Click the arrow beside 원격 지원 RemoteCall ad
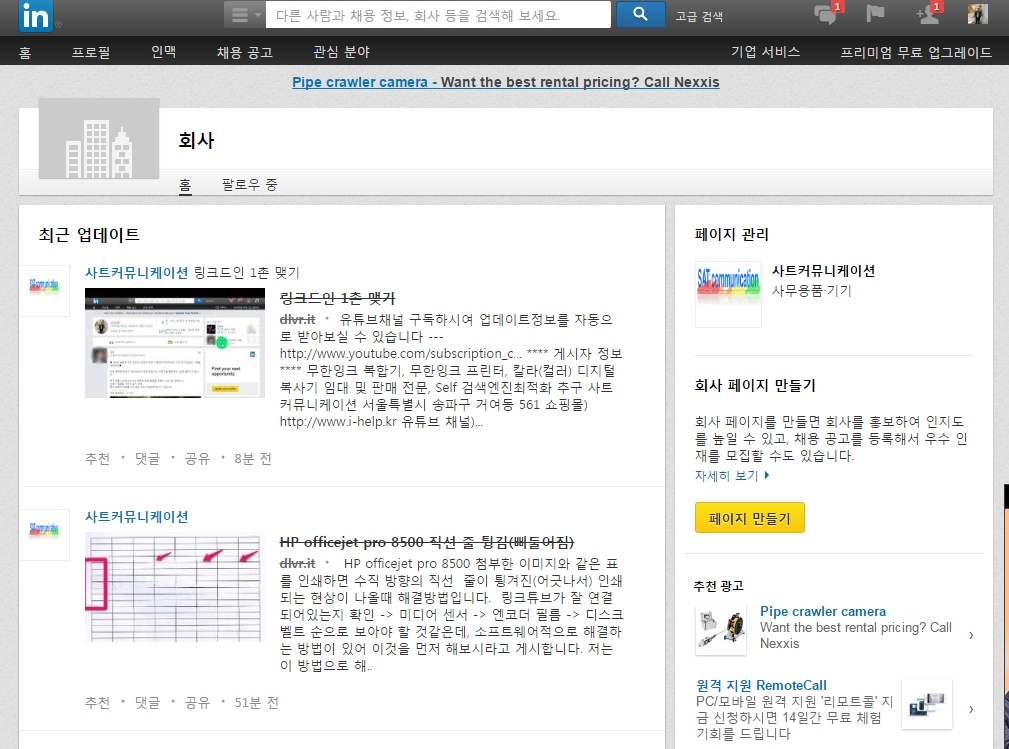The height and width of the screenshot is (749, 1009). click(971, 709)
